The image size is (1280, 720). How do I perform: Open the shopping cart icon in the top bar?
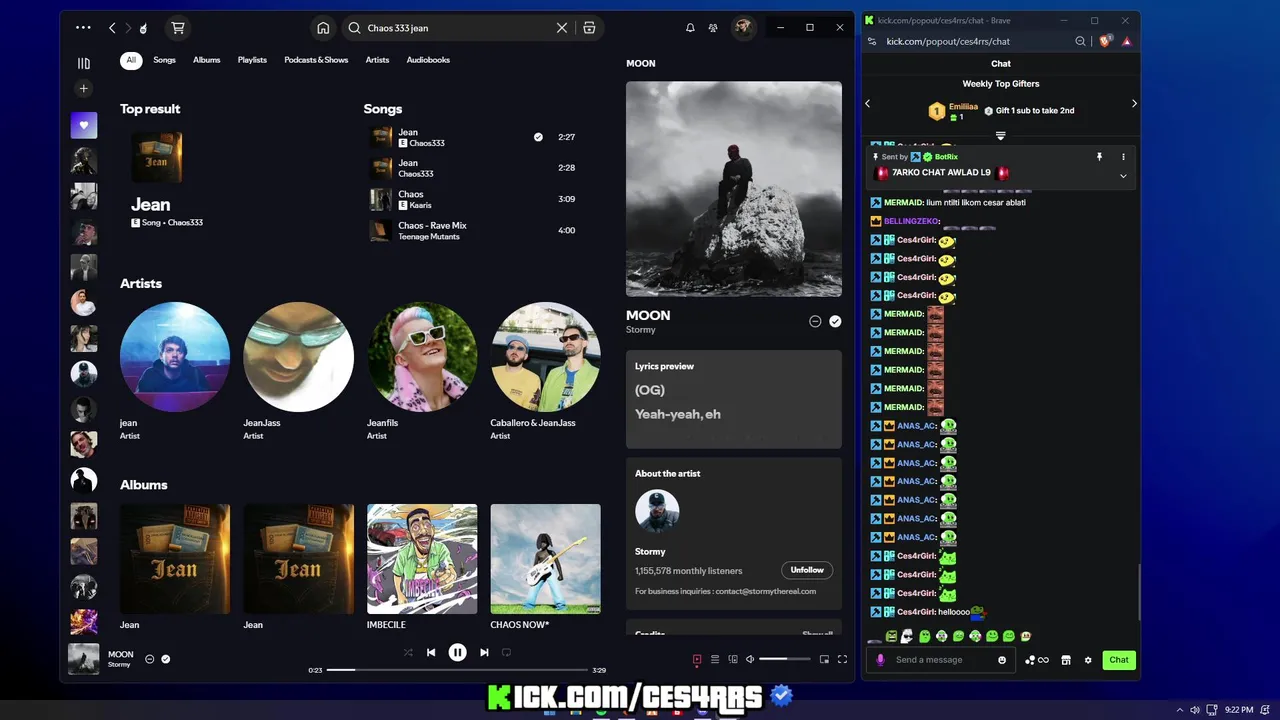(178, 28)
